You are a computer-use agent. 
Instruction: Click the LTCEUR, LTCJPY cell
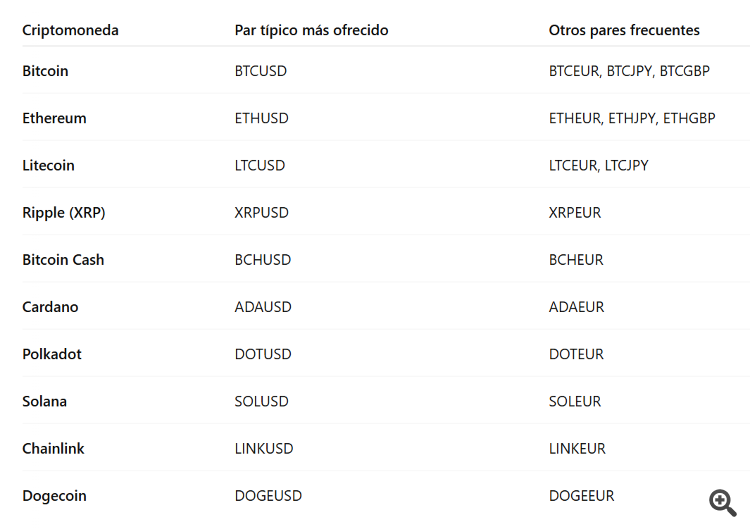coord(598,165)
